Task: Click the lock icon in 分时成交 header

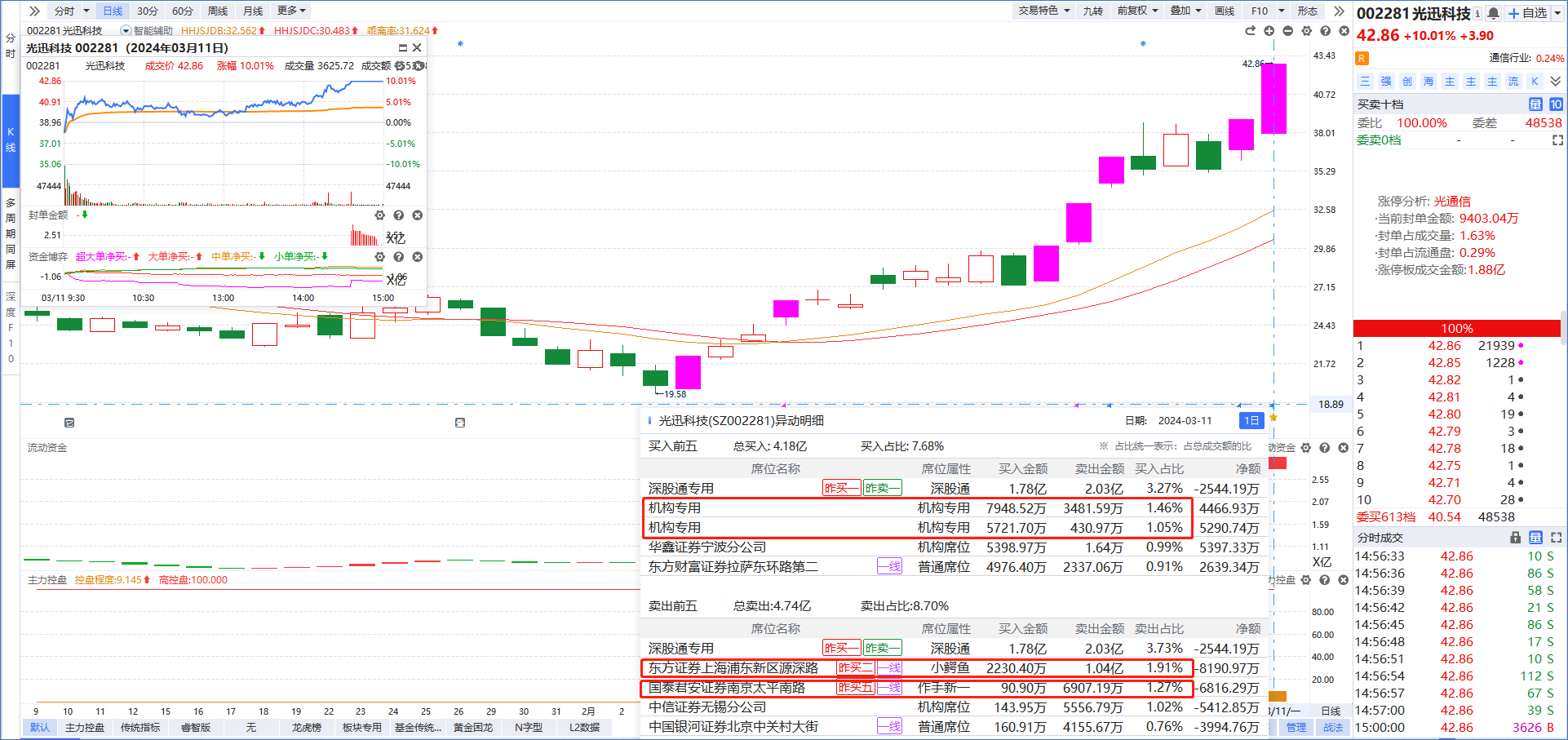Action: [x=1515, y=538]
